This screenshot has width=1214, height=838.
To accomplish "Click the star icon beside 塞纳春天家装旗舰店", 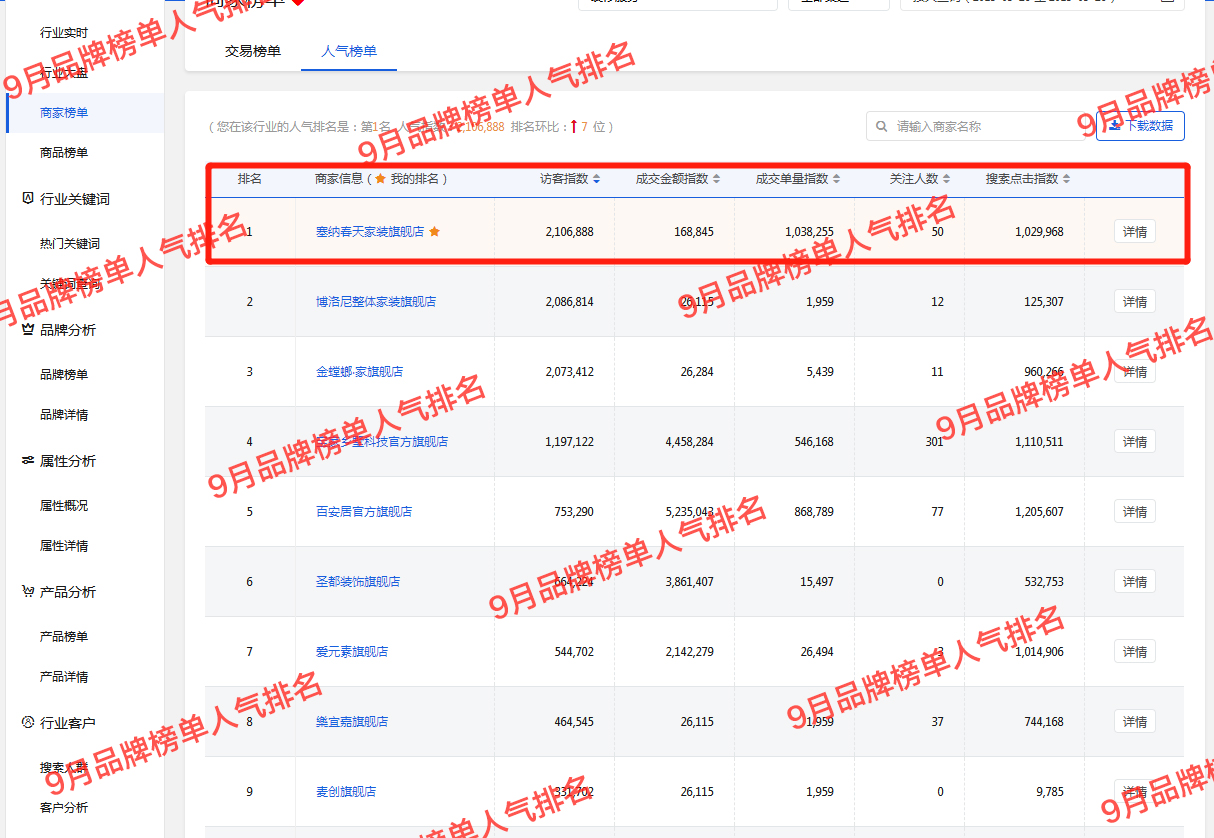I will tap(434, 231).
